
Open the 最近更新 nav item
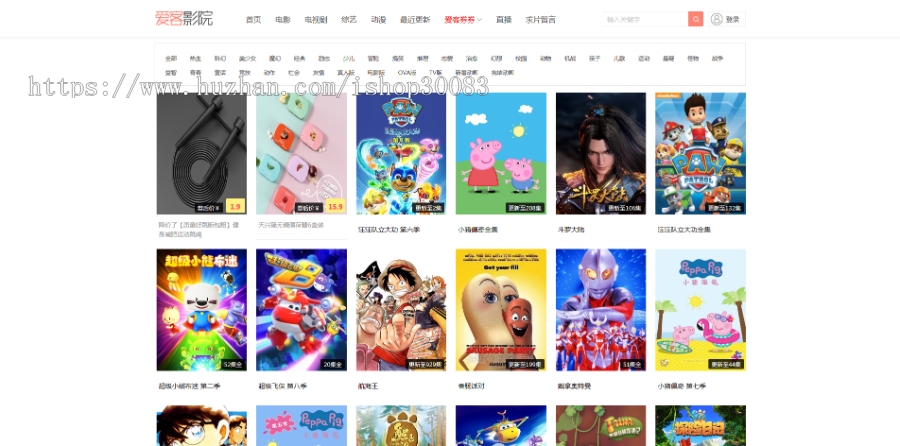pos(415,20)
